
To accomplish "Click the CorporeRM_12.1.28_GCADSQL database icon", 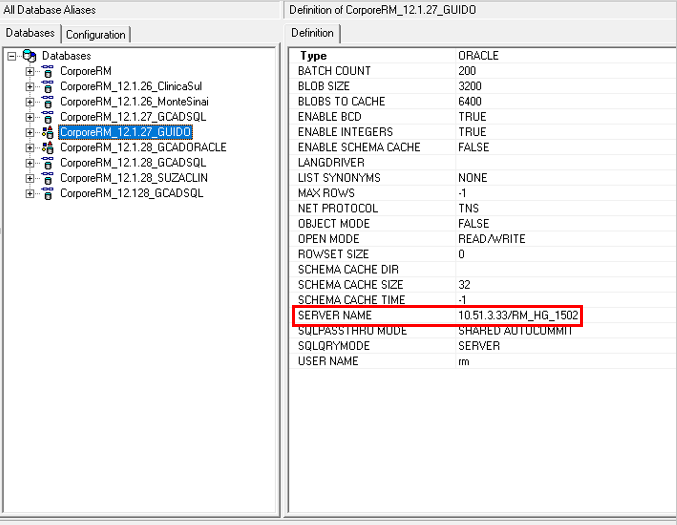I will point(47,163).
